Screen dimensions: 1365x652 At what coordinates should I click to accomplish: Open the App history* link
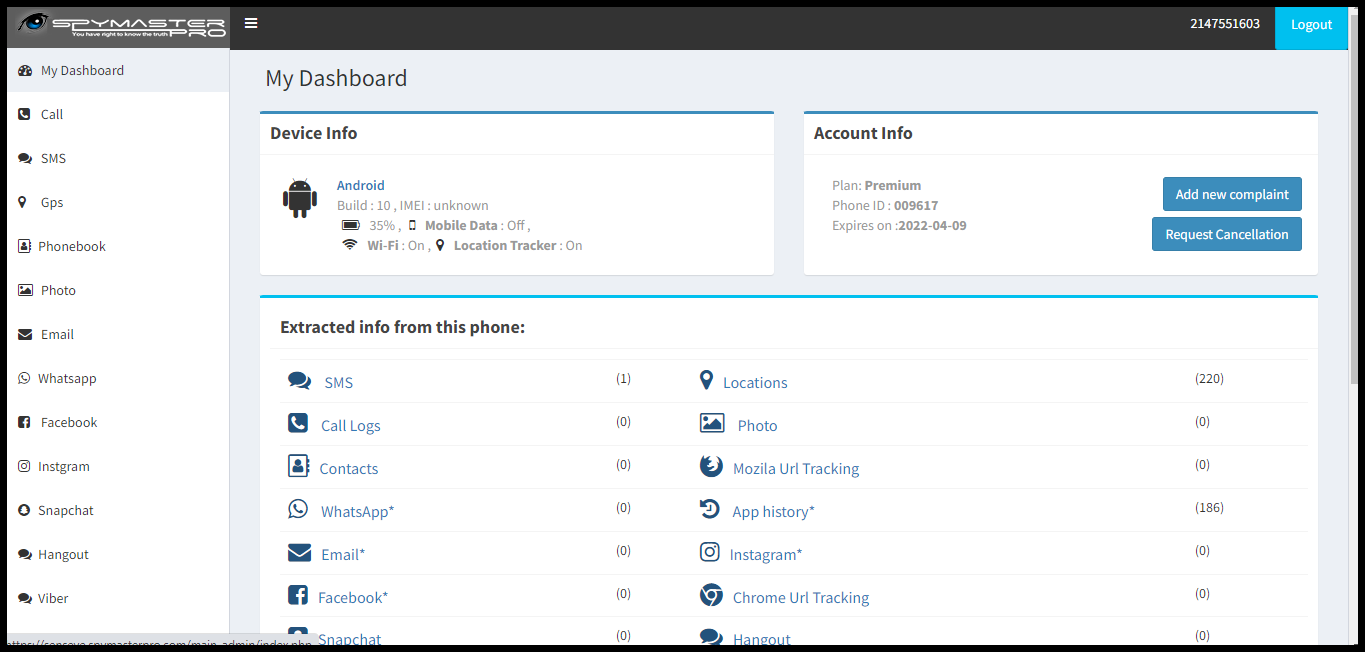pyautogui.click(x=774, y=511)
